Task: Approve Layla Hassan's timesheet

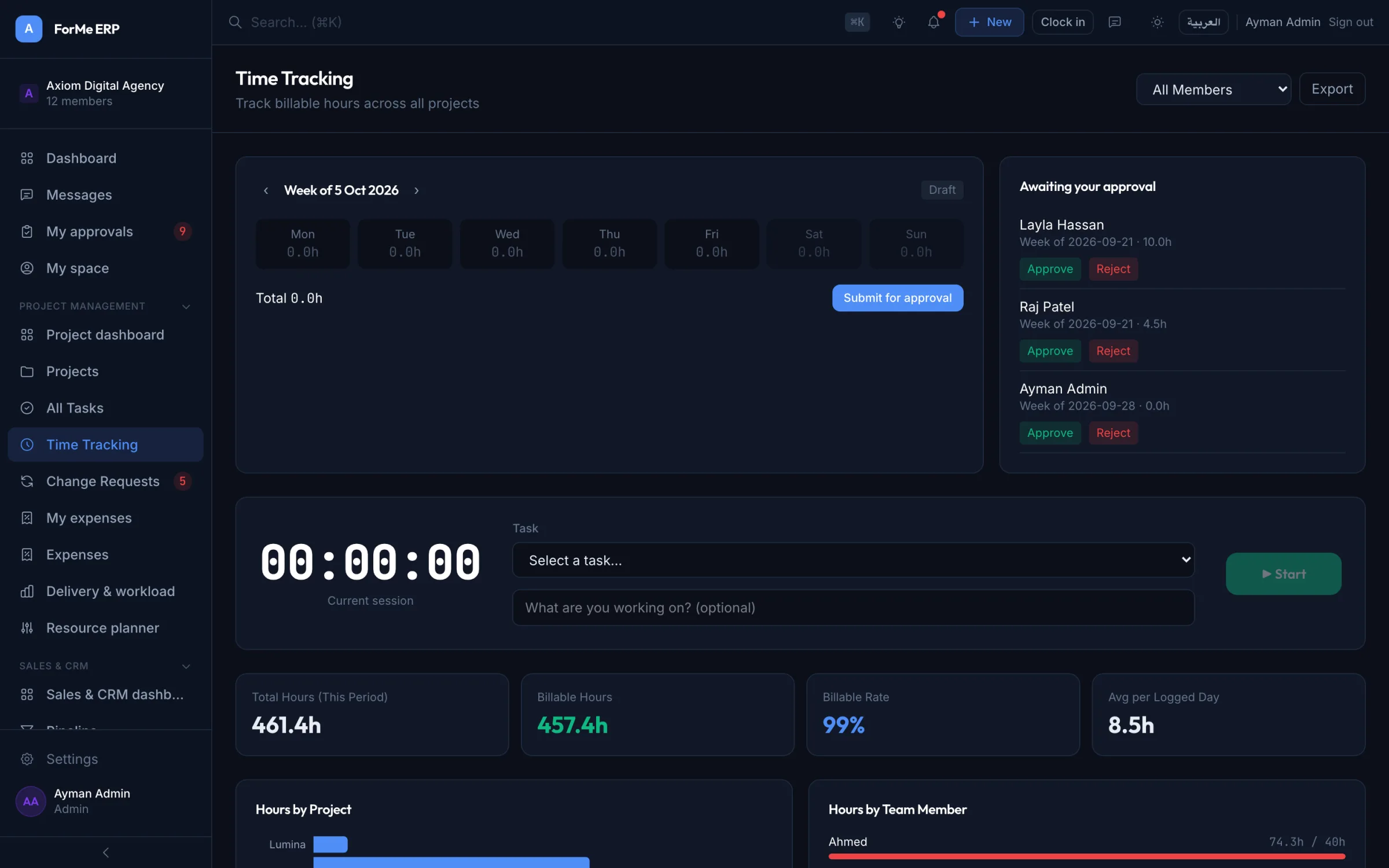Action: [1050, 269]
